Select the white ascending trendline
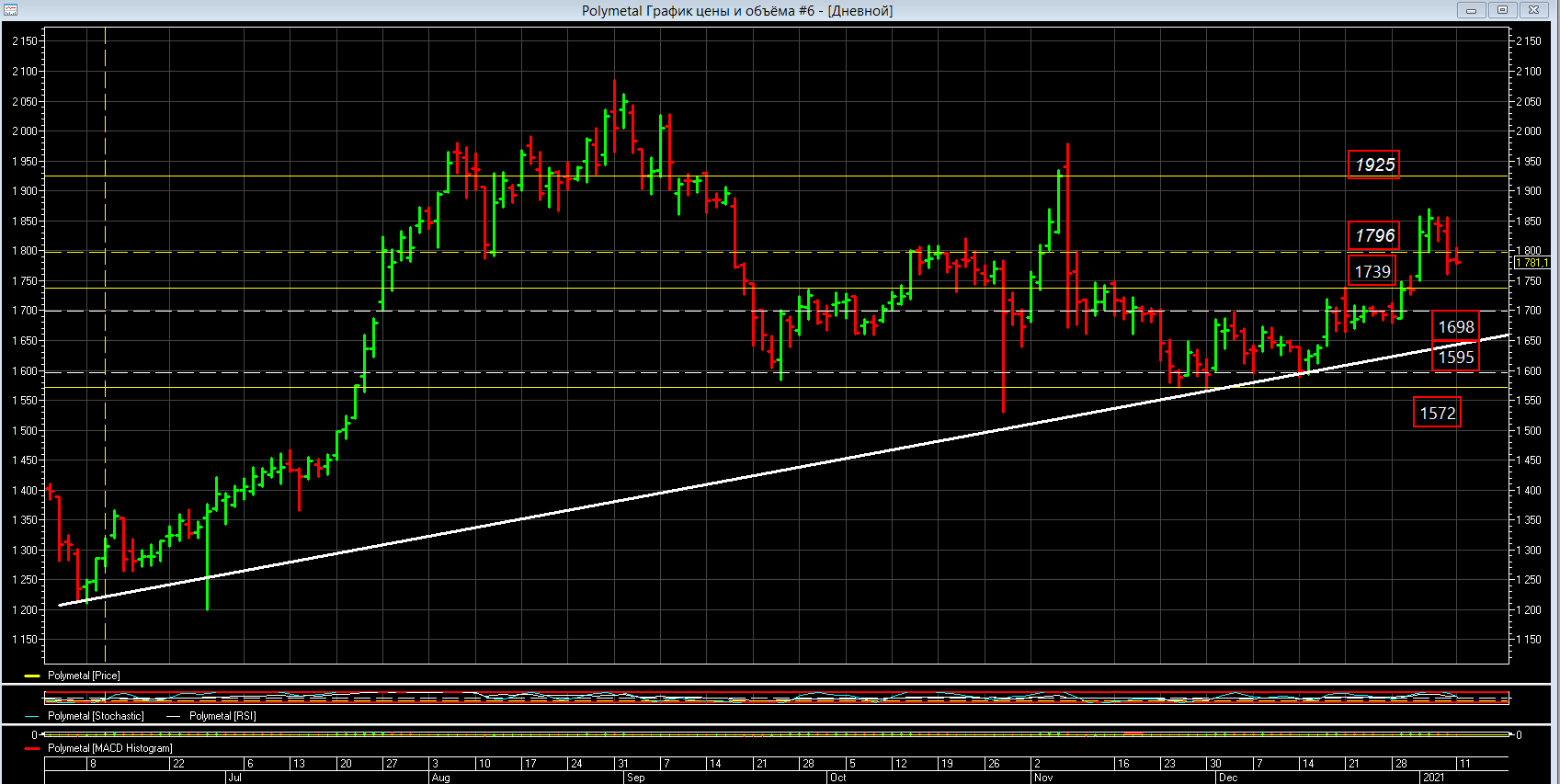The height and width of the screenshot is (784, 1560). [783, 470]
